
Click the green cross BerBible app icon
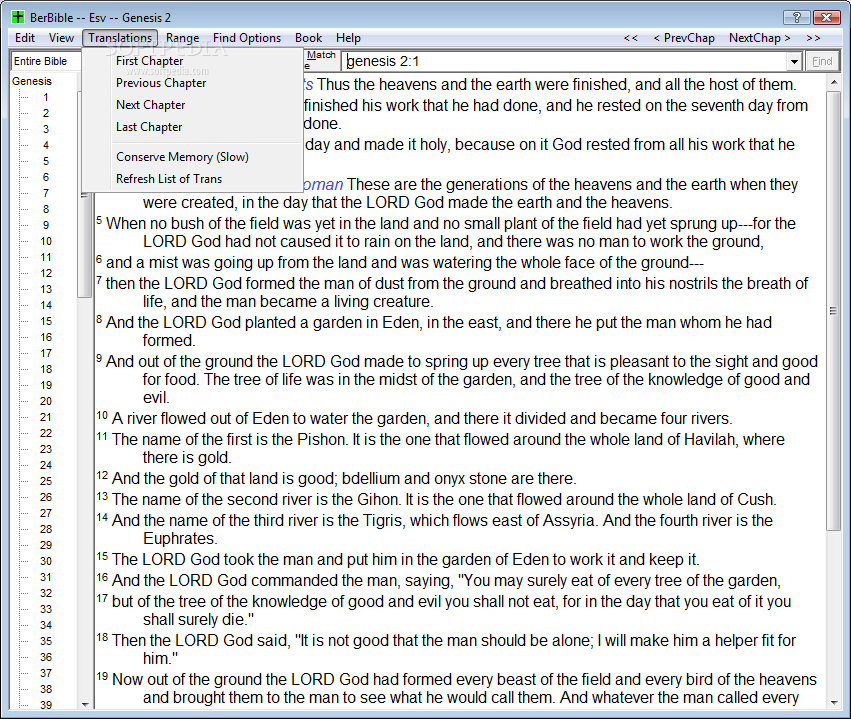18,17
